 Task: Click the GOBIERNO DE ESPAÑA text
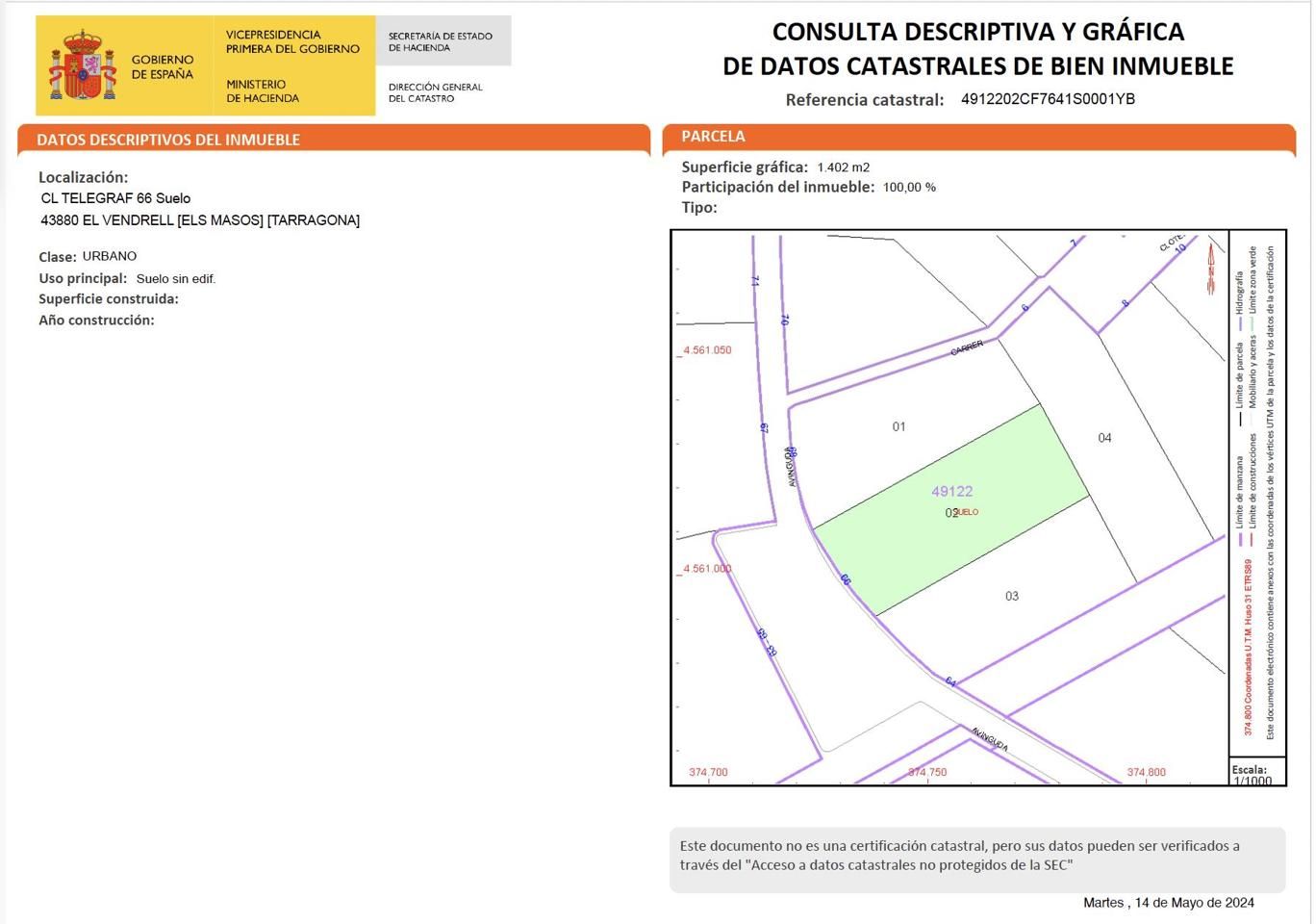pyautogui.click(x=163, y=66)
